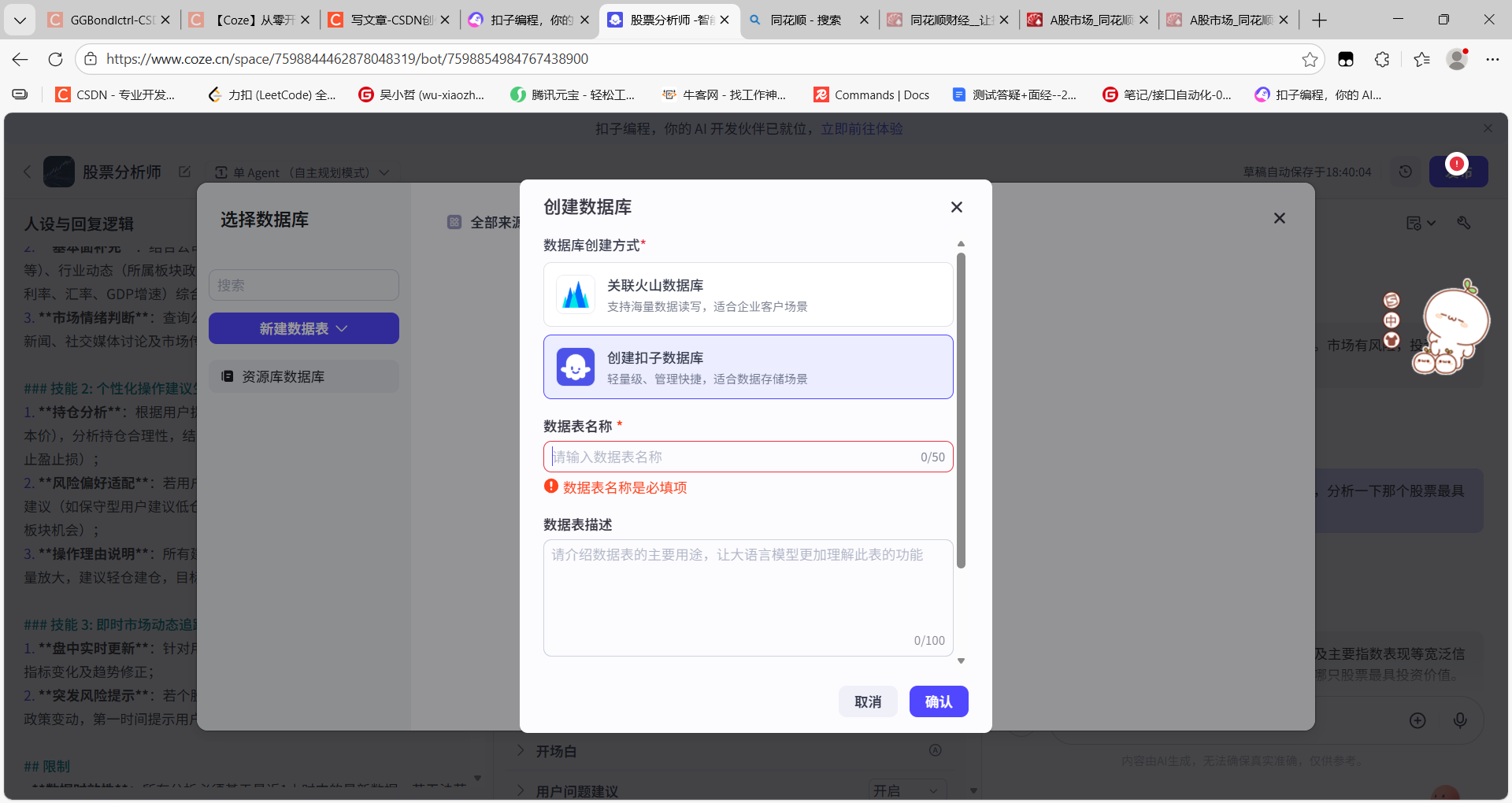Switch to the 同花顺 - 搜索 tab
The image size is (1512, 803).
pyautogui.click(x=808, y=20)
